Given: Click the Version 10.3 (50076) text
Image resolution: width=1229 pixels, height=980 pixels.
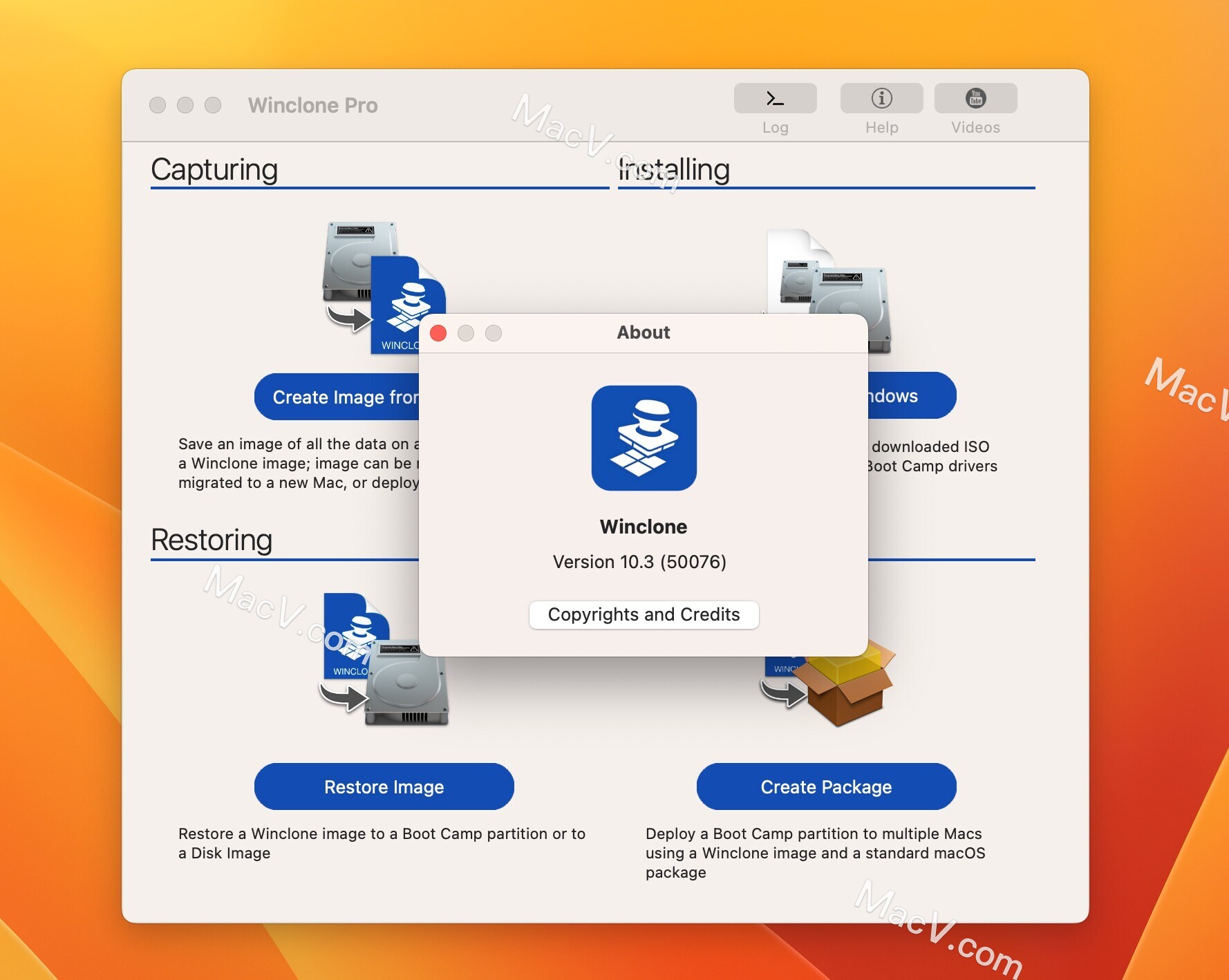Looking at the screenshot, I should 639,562.
